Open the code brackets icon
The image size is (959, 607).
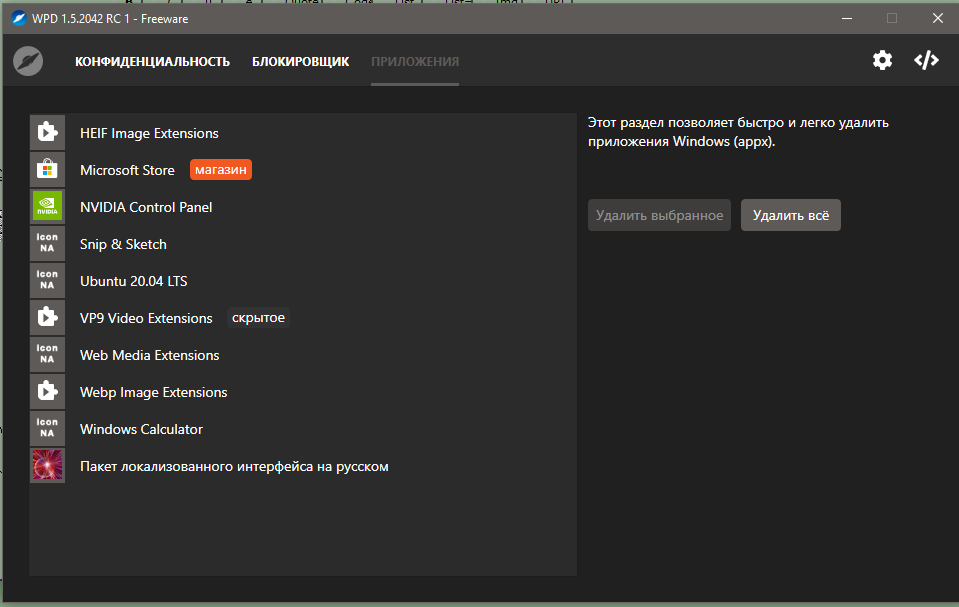coord(926,60)
